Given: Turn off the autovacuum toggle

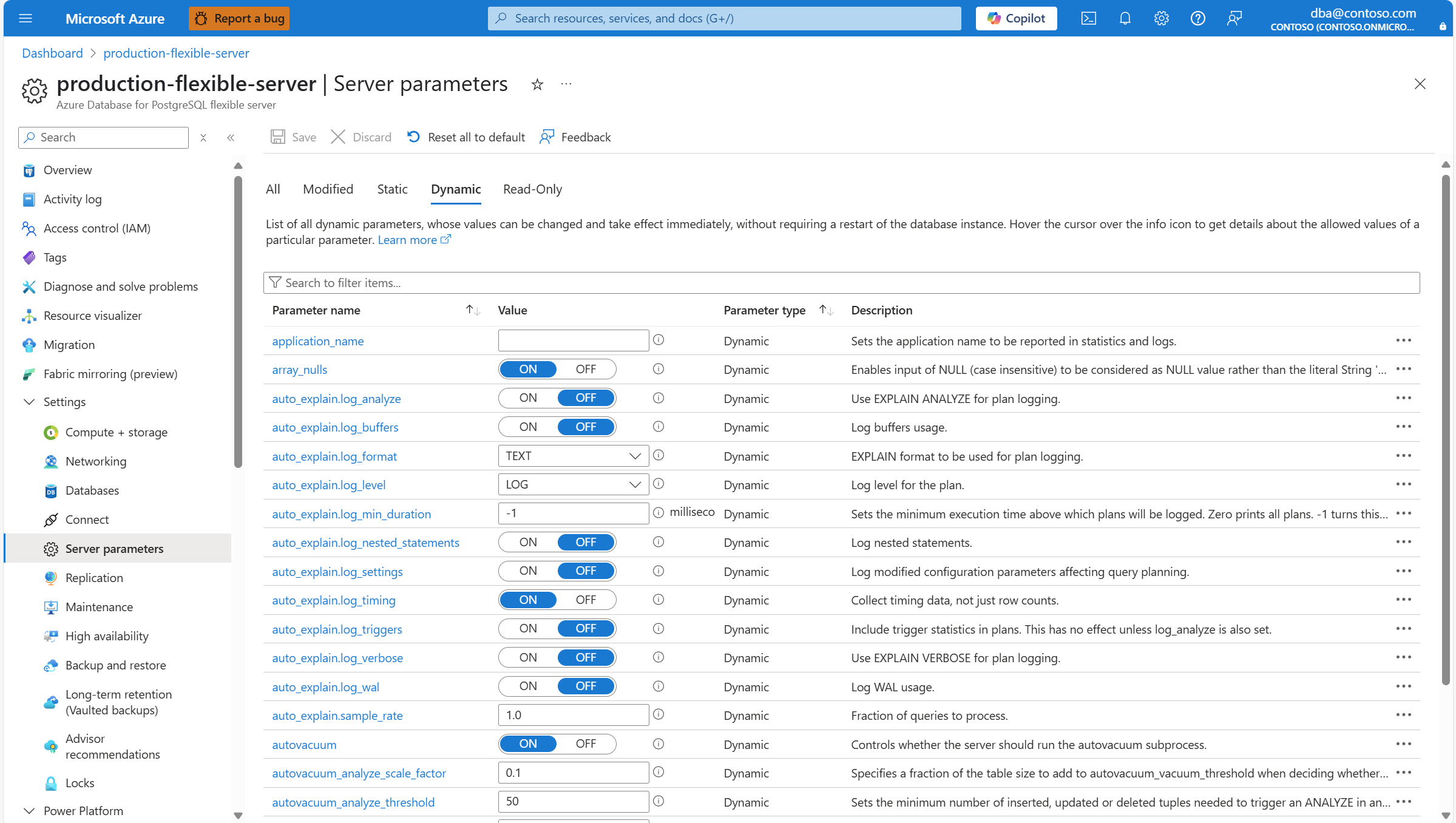Looking at the screenshot, I should (x=586, y=744).
